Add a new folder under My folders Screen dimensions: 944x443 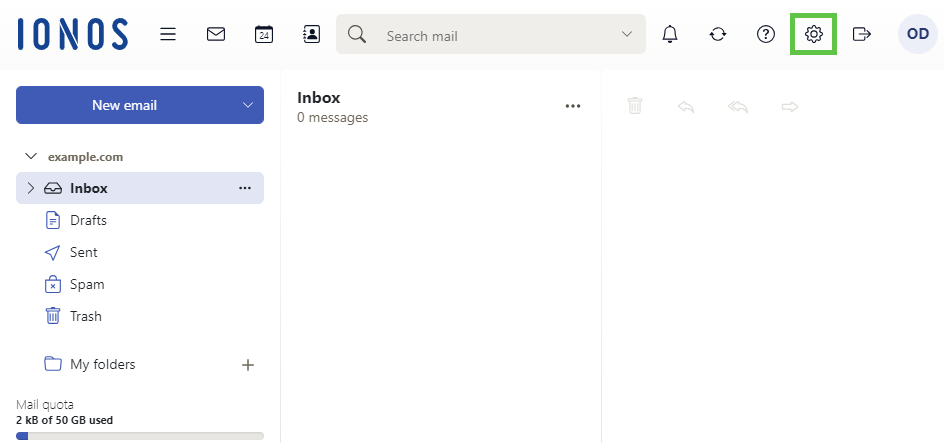[248, 365]
